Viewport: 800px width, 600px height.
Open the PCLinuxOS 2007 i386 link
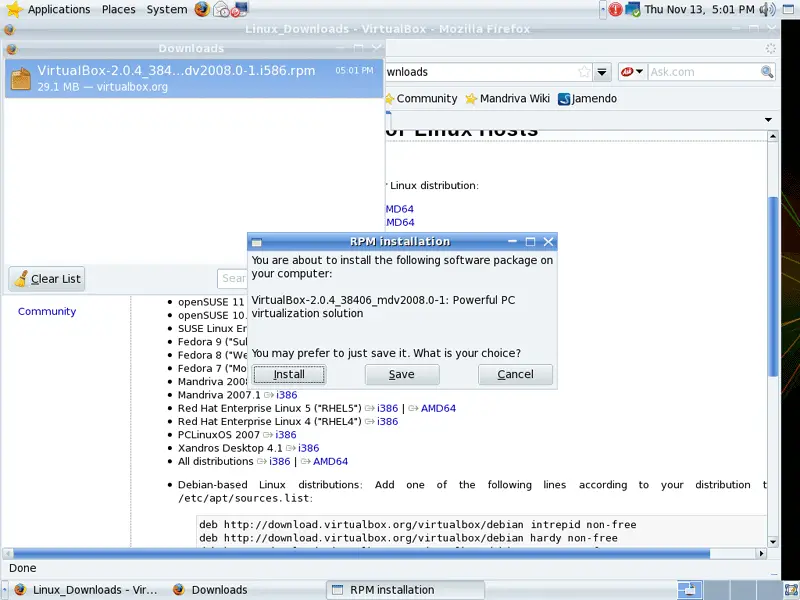coord(286,435)
